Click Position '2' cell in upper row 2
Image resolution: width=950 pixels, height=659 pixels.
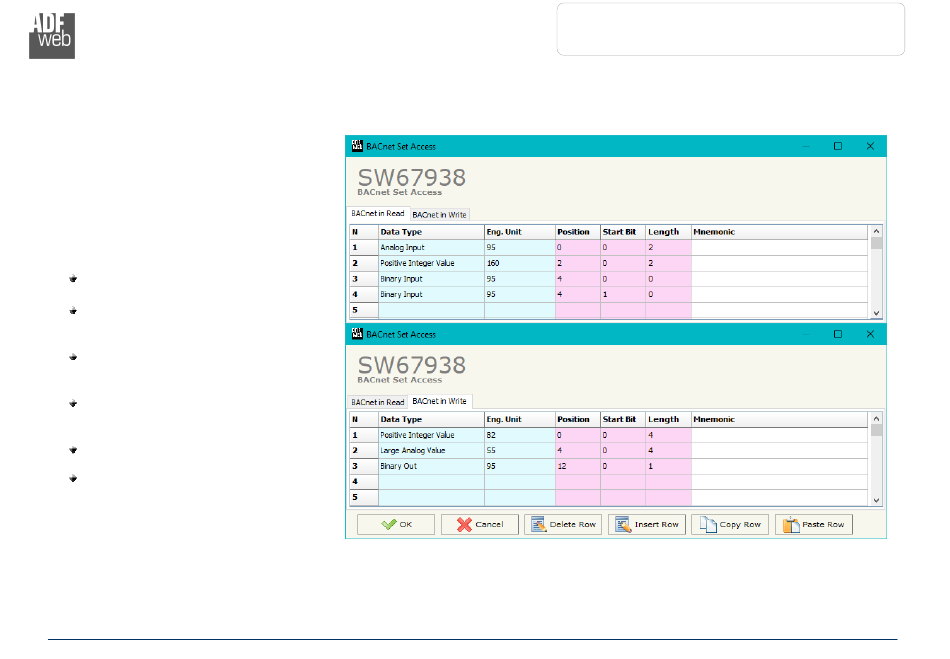point(577,263)
